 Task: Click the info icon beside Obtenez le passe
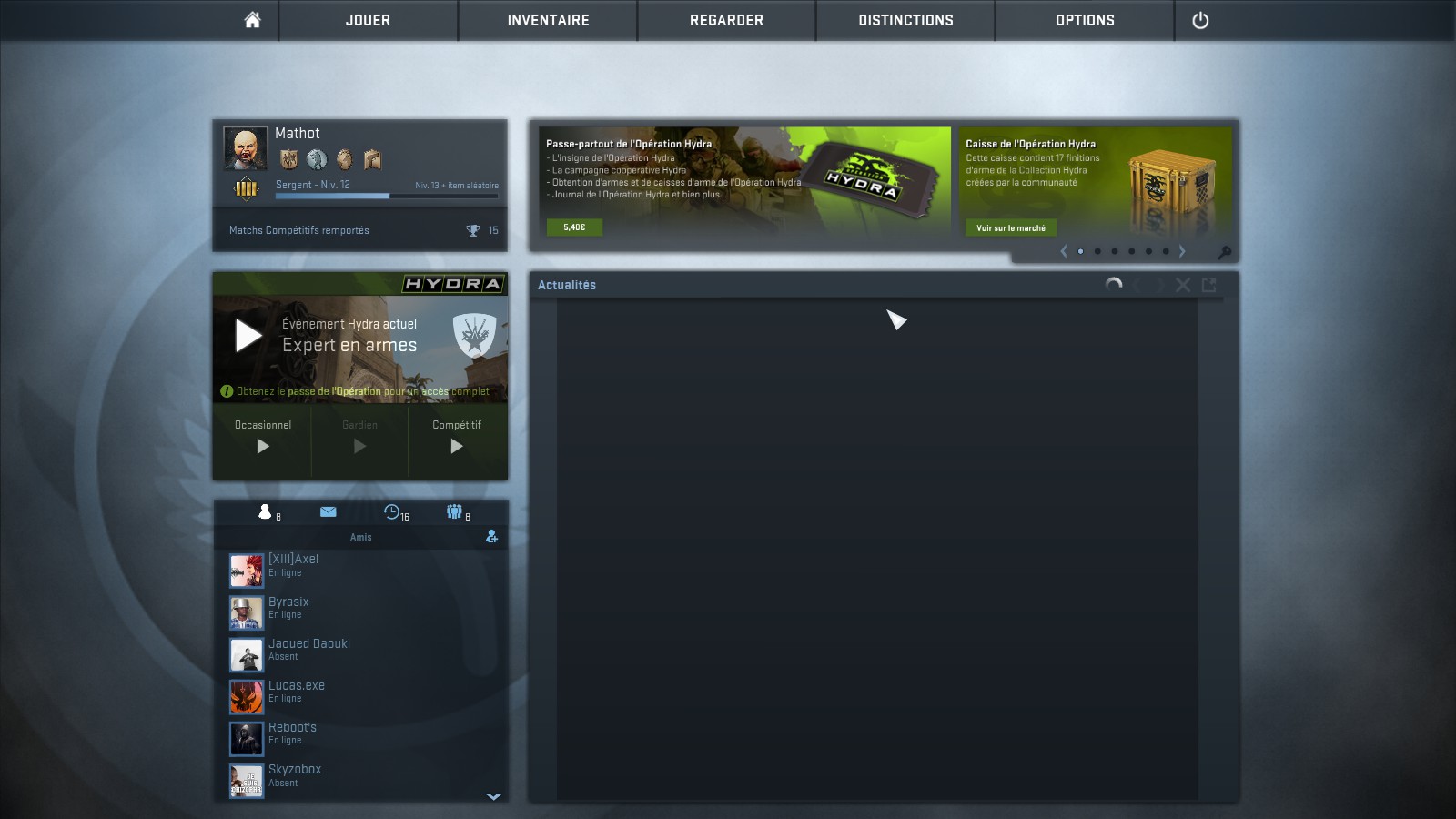tap(227, 391)
